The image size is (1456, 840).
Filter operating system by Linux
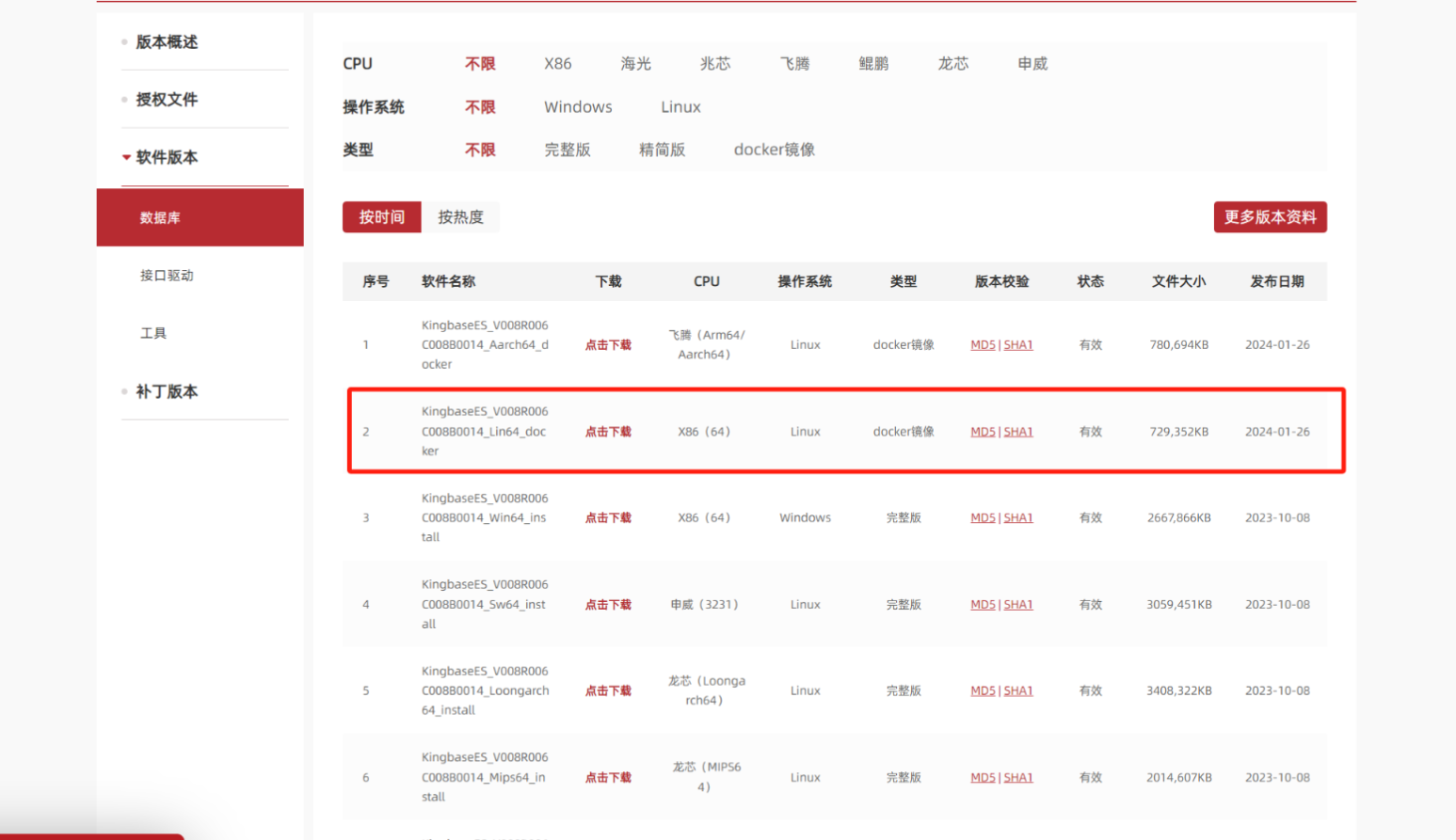pyautogui.click(x=680, y=107)
